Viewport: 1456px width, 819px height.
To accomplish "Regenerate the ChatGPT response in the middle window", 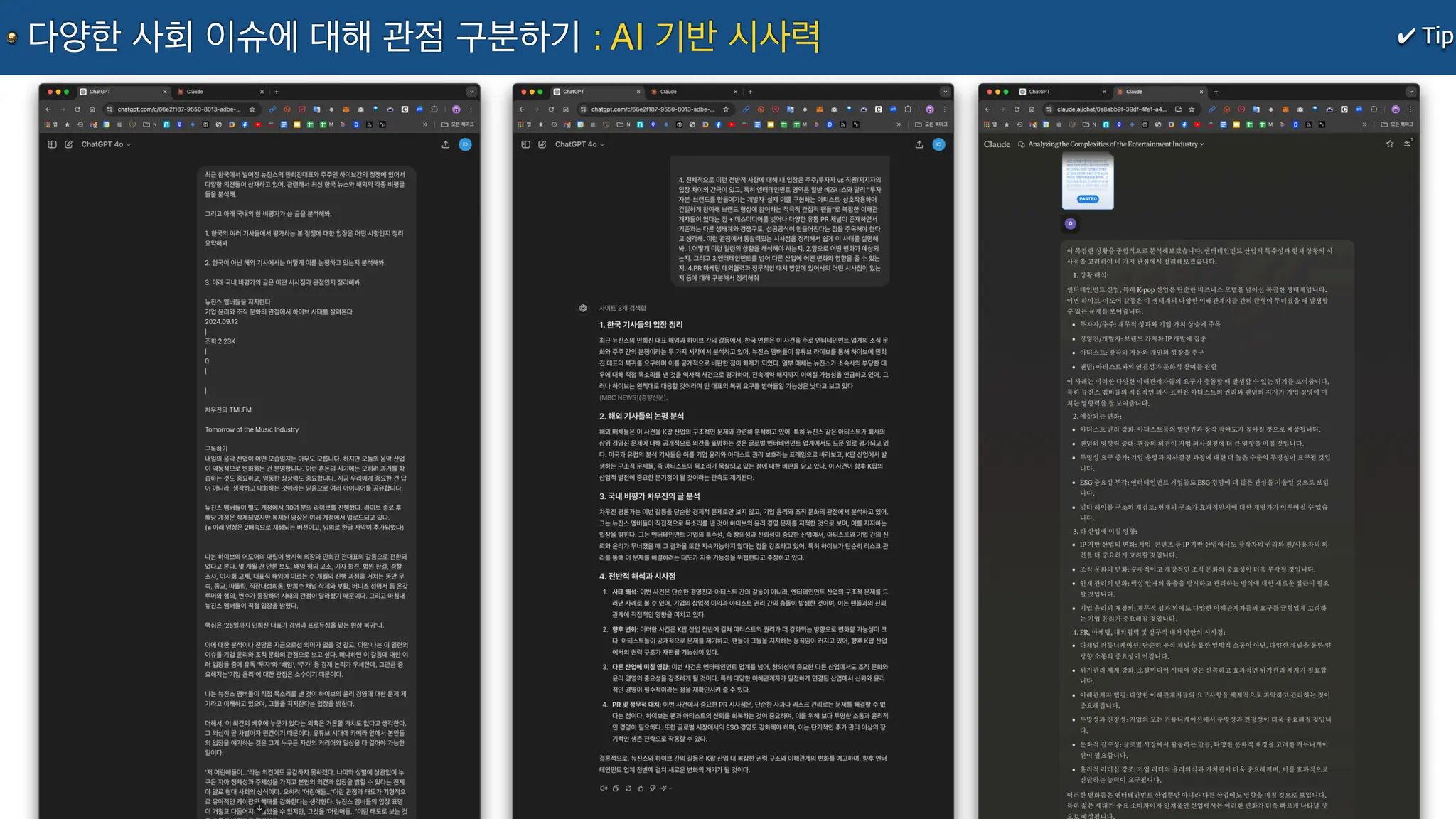I will pyautogui.click(x=628, y=788).
